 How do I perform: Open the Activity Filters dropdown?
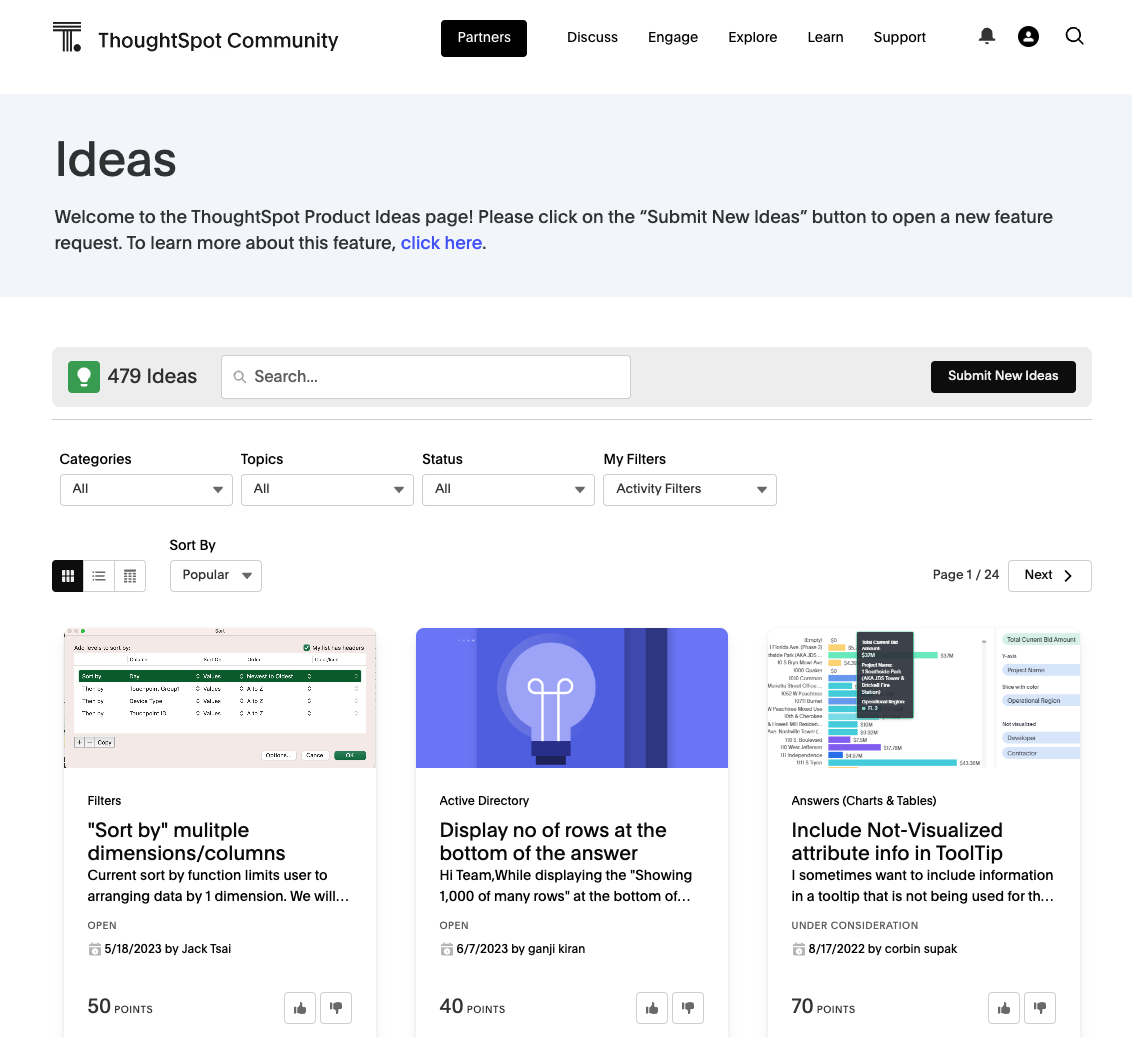pyautogui.click(x=690, y=490)
